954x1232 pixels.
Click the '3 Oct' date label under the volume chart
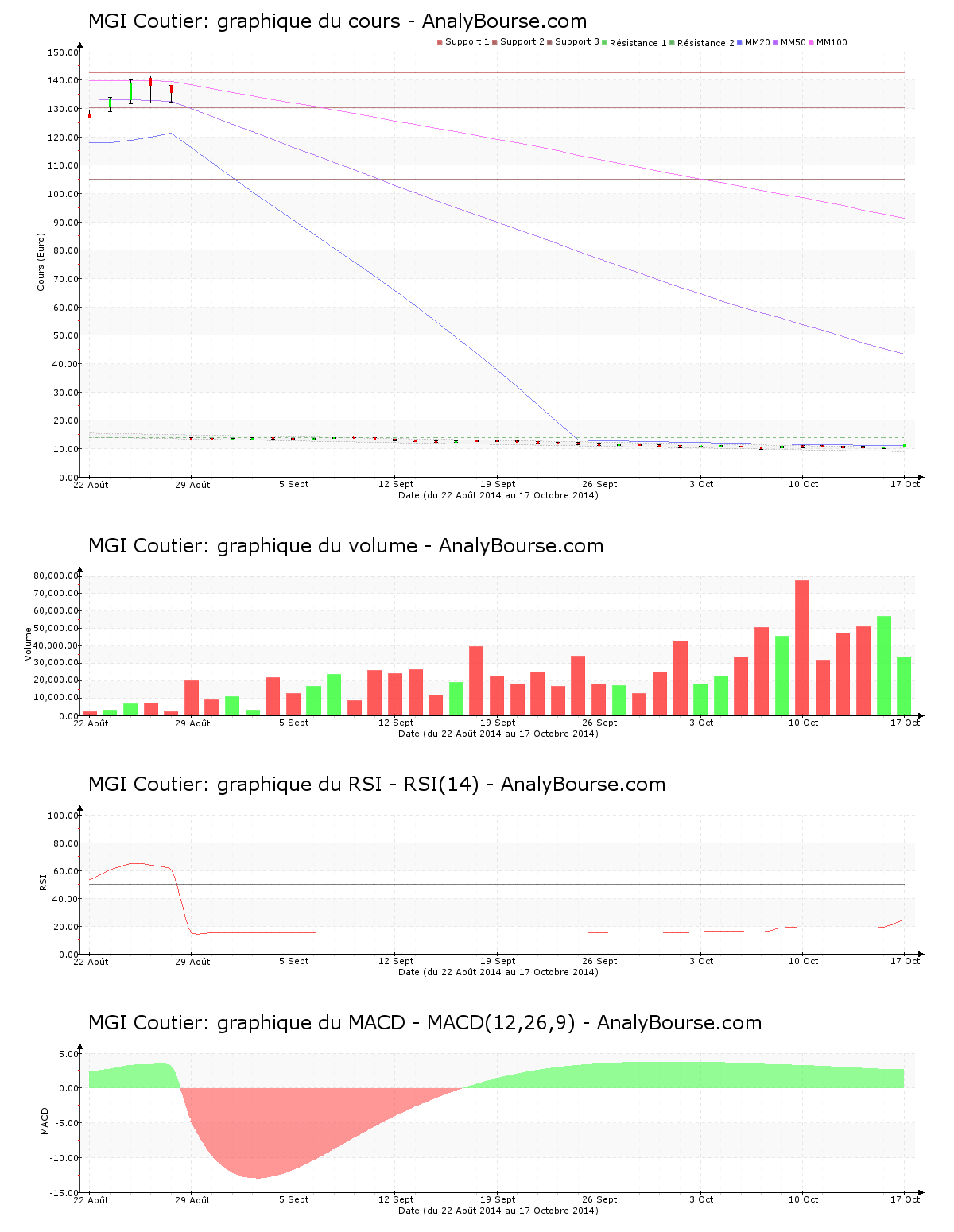point(701,723)
